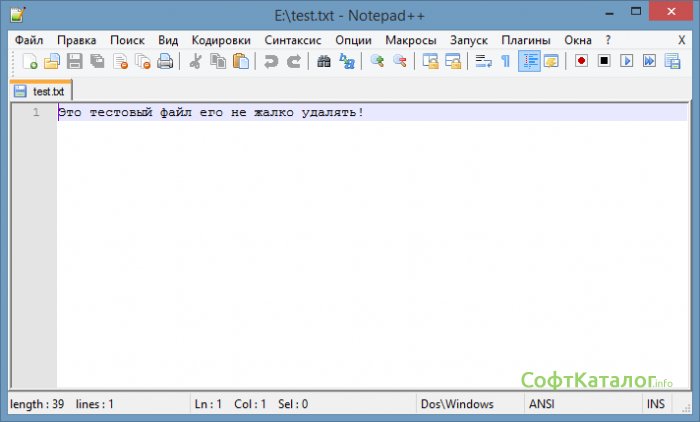The height and width of the screenshot is (422, 700).
Task: Open the Кодировки menu
Action: 222,40
